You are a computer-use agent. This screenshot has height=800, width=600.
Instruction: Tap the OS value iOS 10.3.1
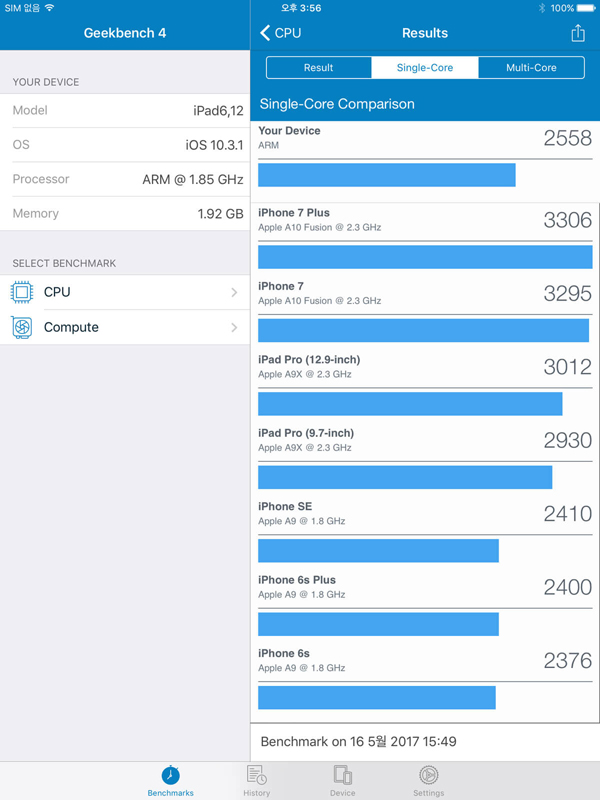(x=214, y=145)
